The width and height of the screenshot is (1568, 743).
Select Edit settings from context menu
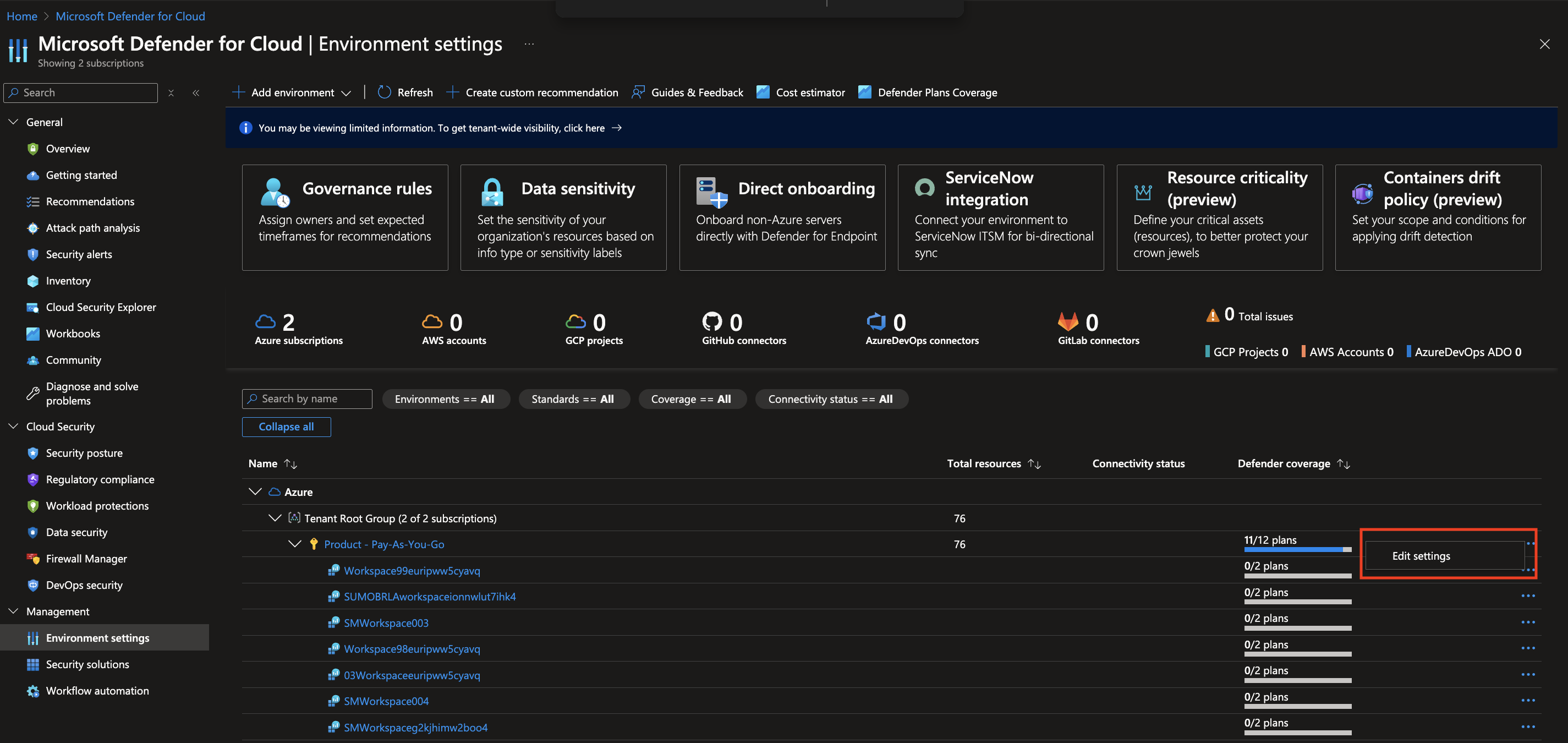[x=1421, y=556]
